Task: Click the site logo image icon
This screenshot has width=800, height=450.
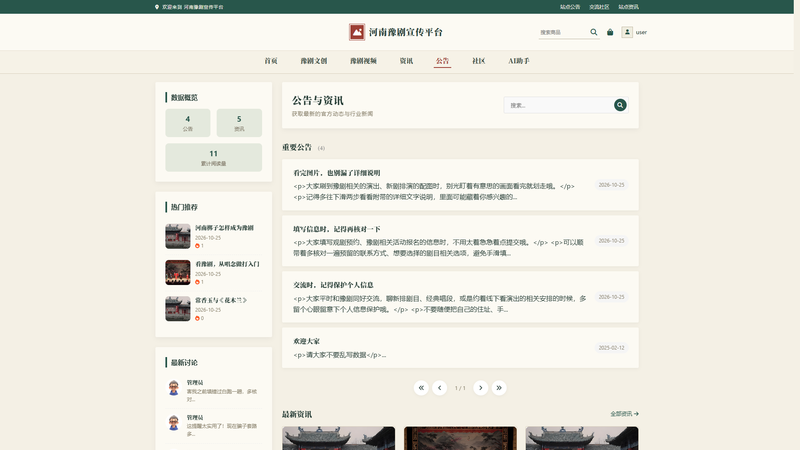Action: pyautogui.click(x=357, y=32)
